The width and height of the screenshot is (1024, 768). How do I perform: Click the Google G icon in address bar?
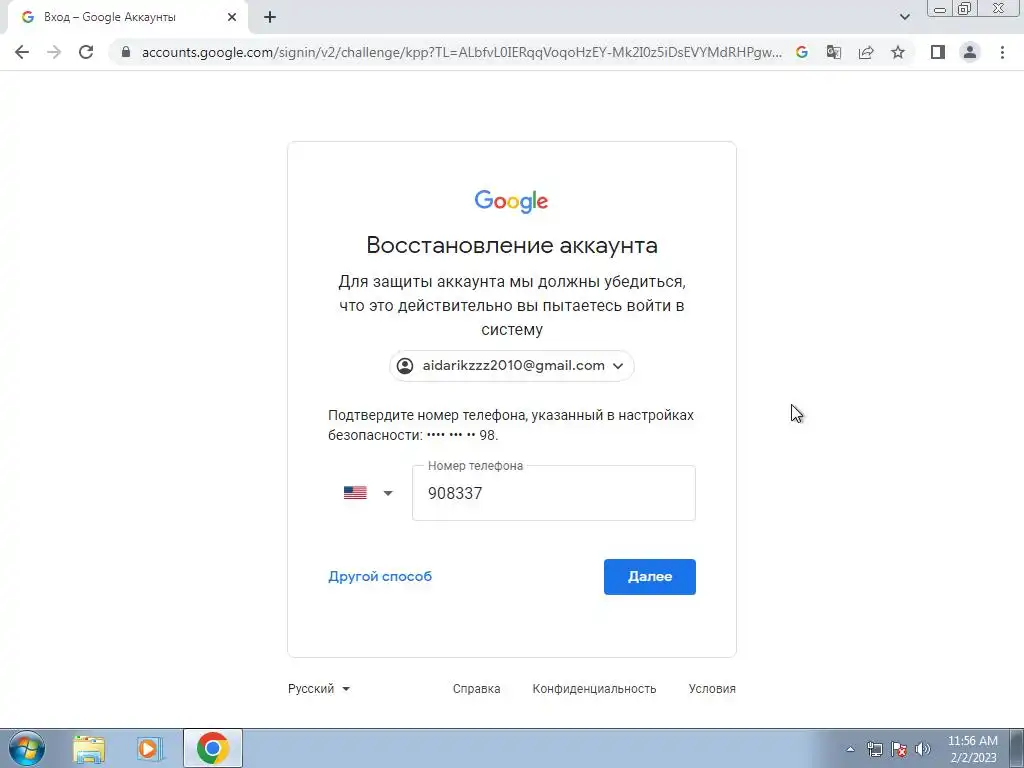click(801, 52)
